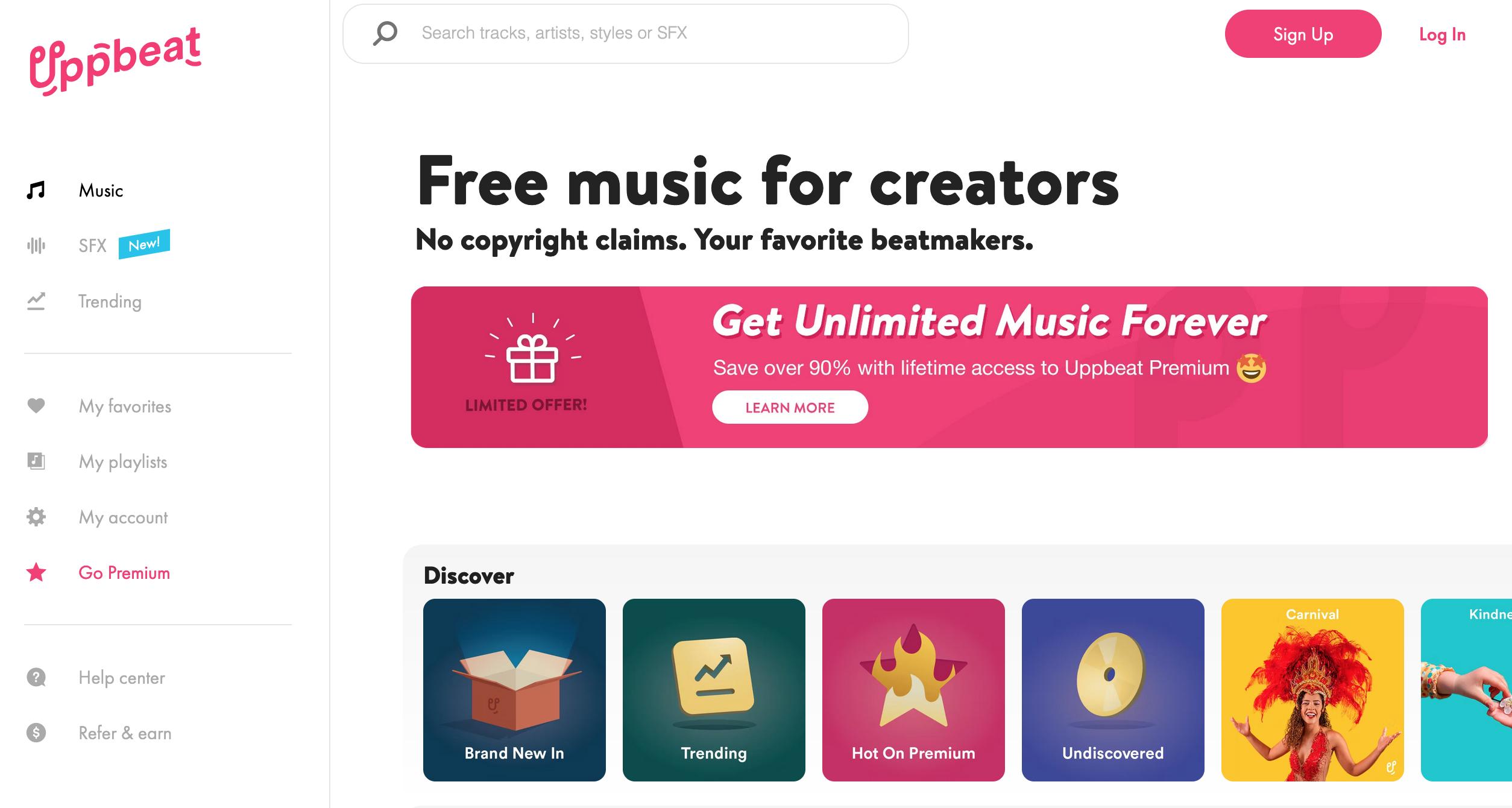Open Trending in the sidebar
The image size is (1512, 808).
click(110, 301)
